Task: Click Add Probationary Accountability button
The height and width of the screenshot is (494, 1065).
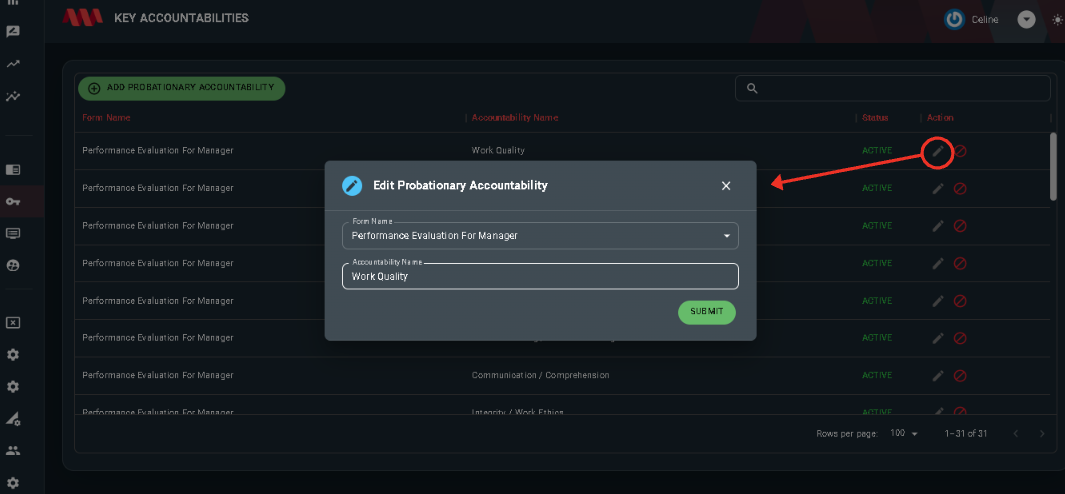Action: pos(181,88)
